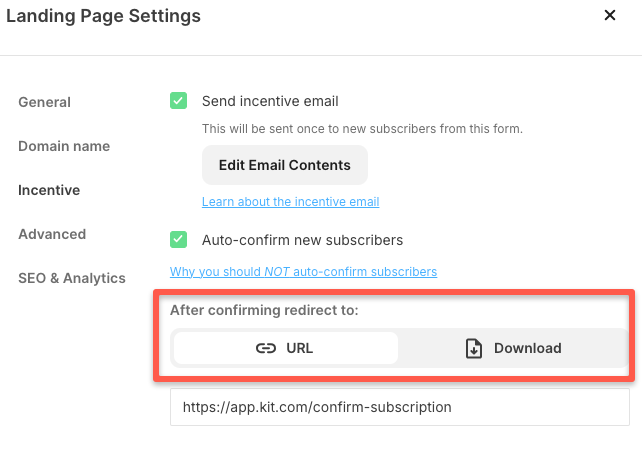
Task: Click the chain link icon beside URL
Action: pyautogui.click(x=265, y=348)
